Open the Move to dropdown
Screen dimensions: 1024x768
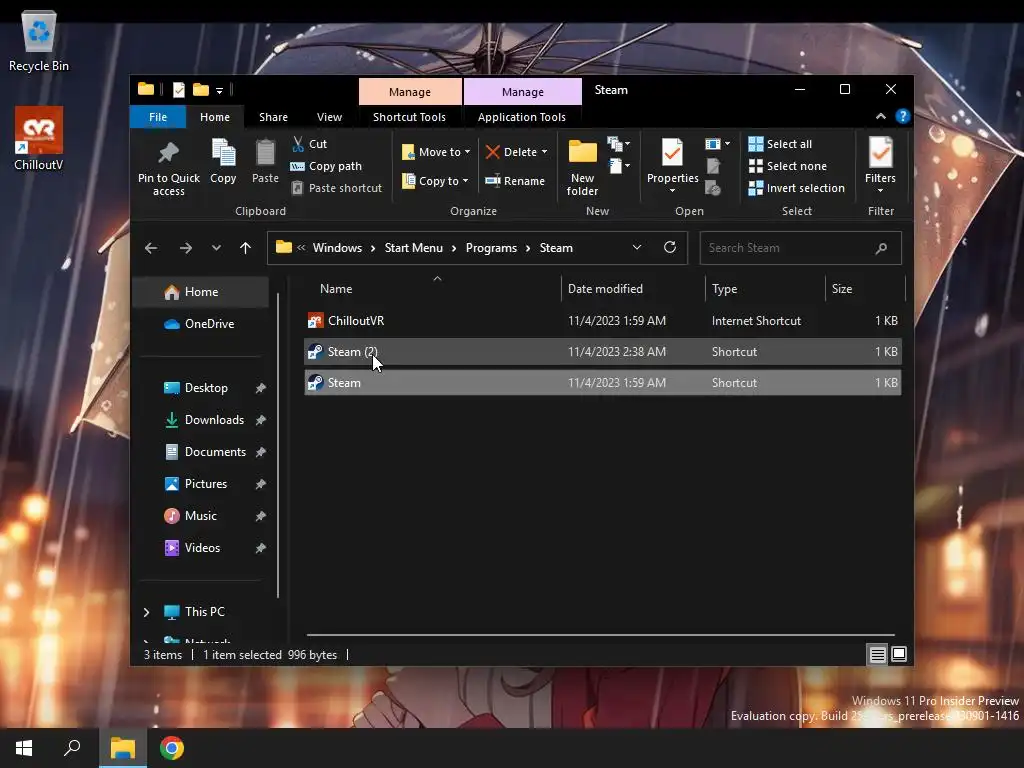click(436, 152)
